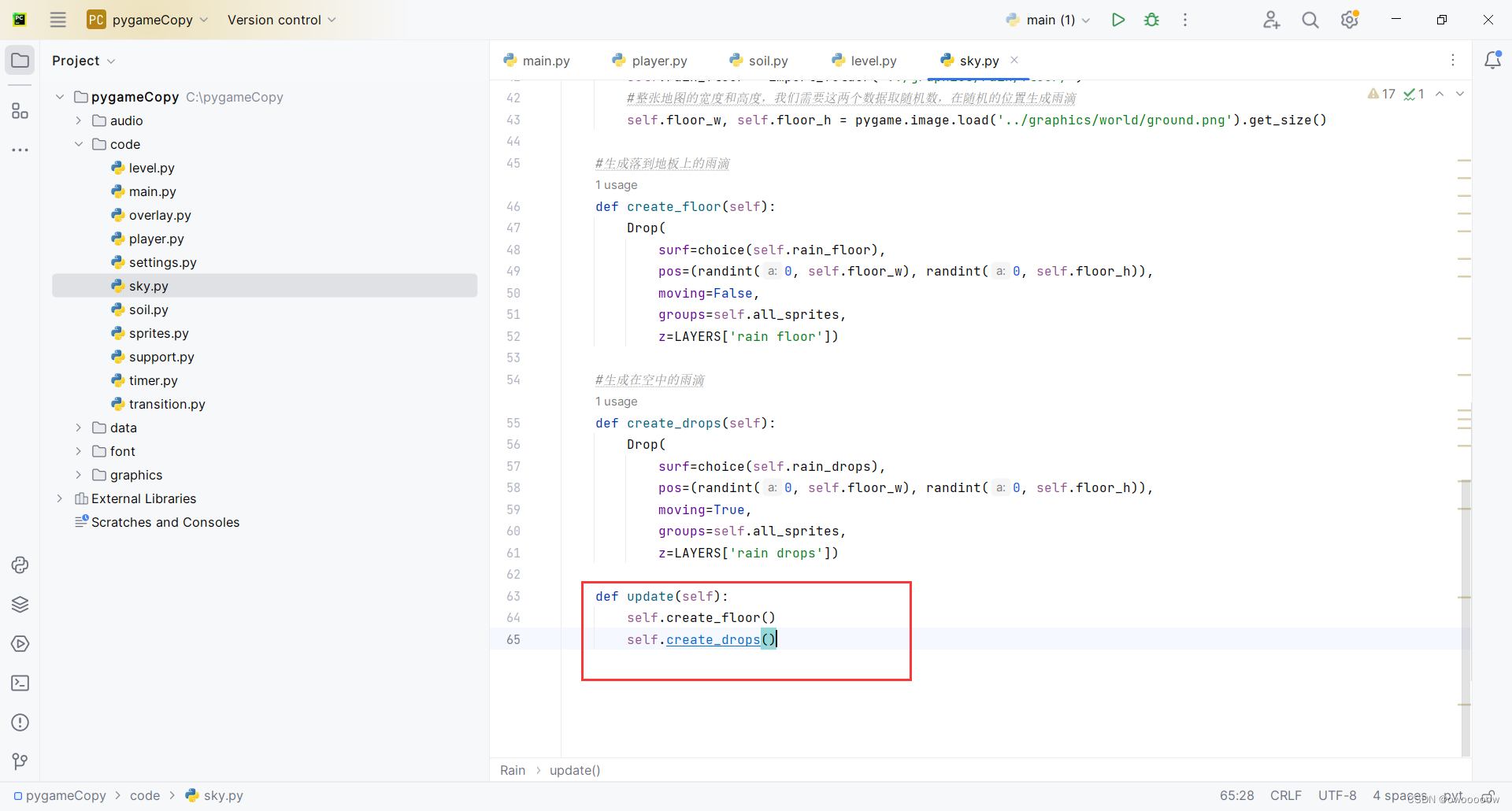Expand the font folder

(x=79, y=451)
